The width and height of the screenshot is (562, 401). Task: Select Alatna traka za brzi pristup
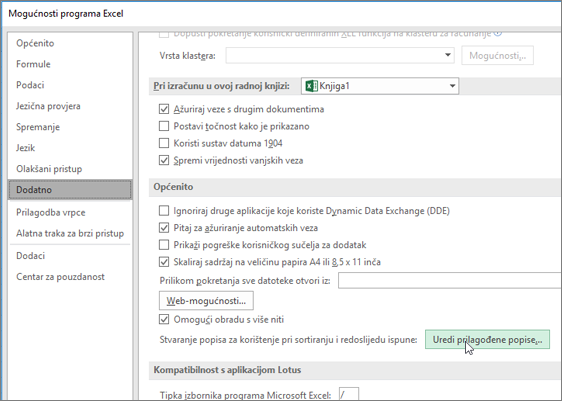pyautogui.click(x=70, y=233)
